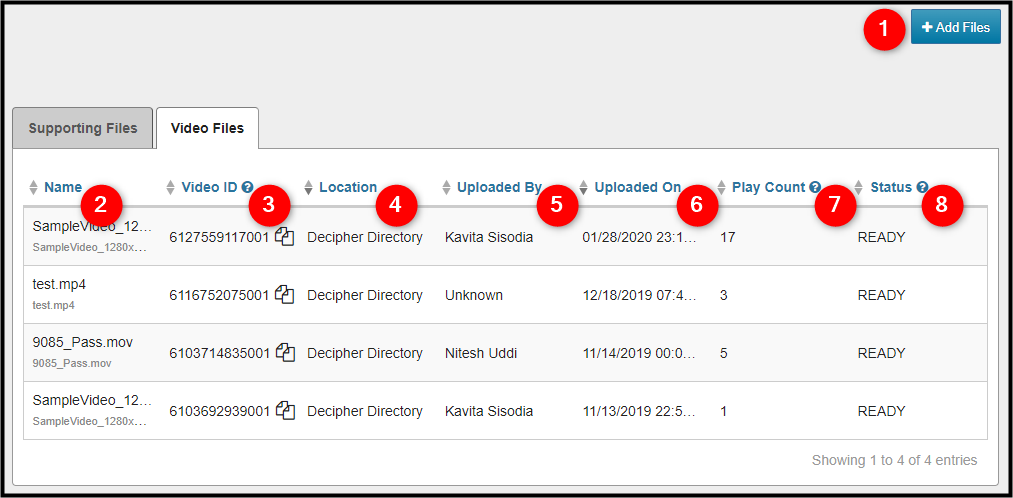The height and width of the screenshot is (498, 1013).
Task: Copy video ID 6127559117001 using the copy icon
Action: 285,236
